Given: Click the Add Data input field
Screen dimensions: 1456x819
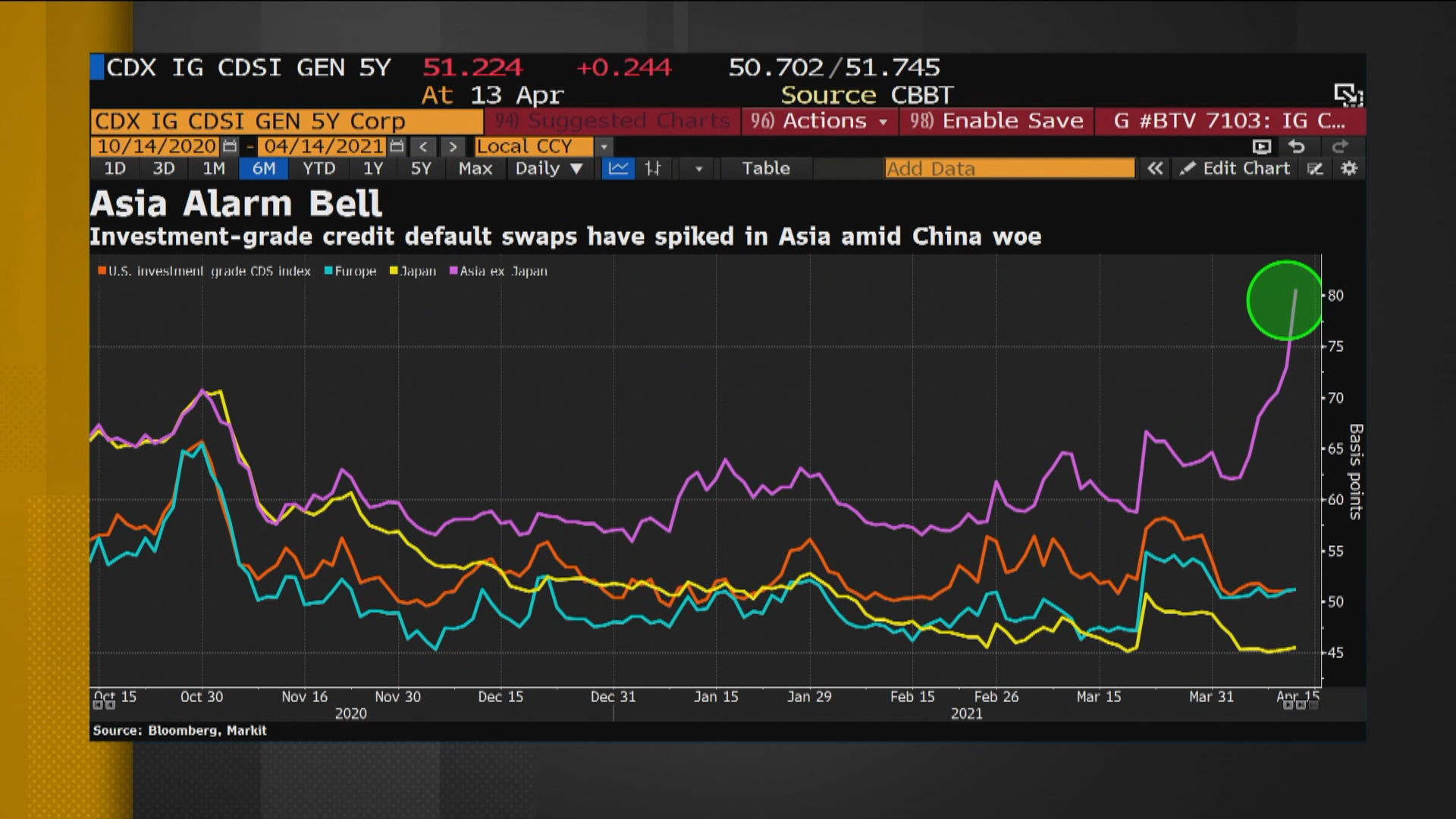Looking at the screenshot, I should click(x=1009, y=168).
